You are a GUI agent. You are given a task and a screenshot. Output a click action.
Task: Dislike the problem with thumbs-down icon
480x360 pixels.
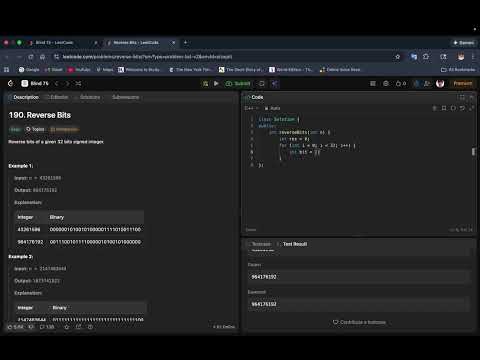[x=31, y=327]
